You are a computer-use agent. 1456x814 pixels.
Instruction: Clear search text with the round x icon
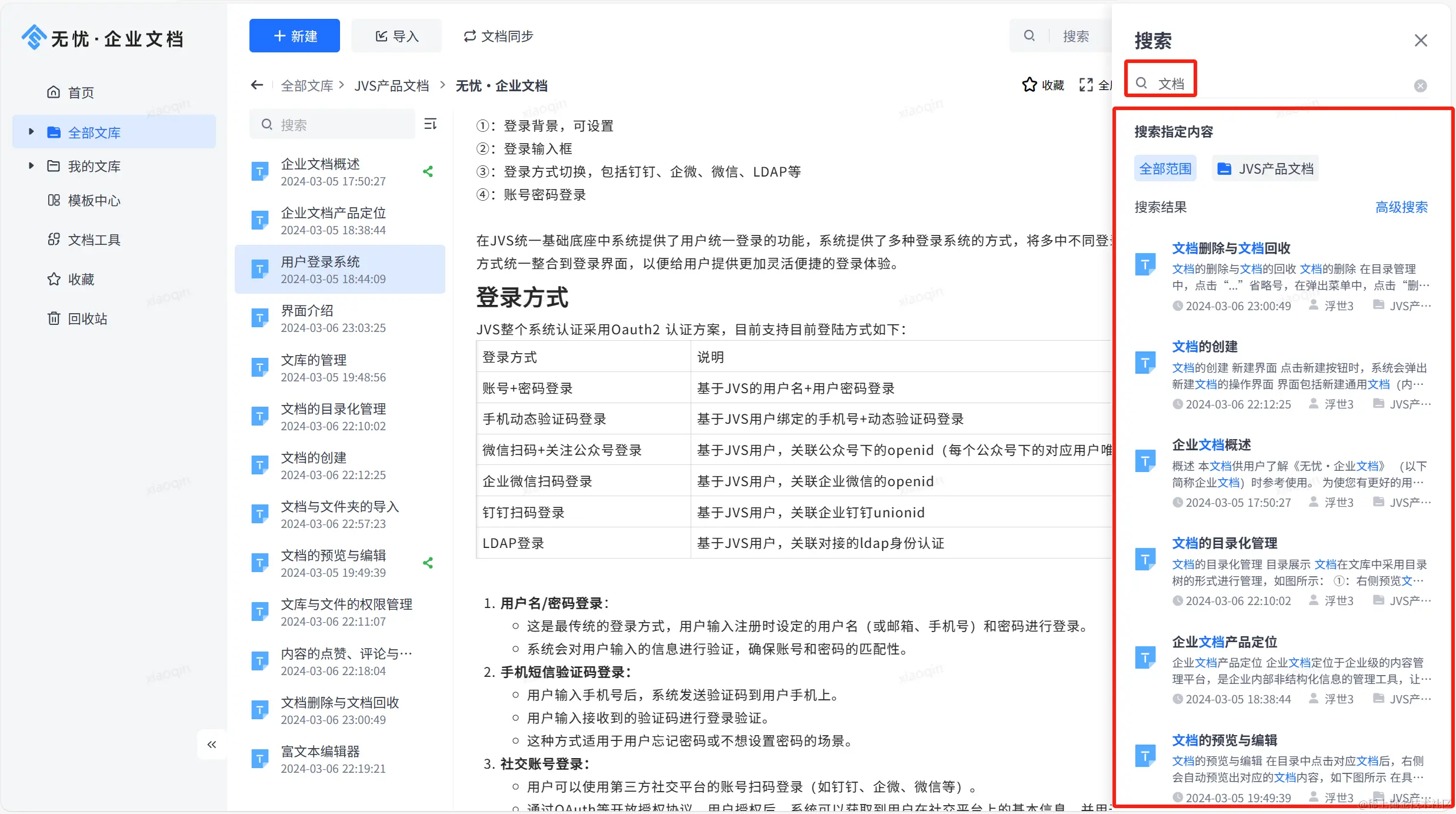point(1420,86)
